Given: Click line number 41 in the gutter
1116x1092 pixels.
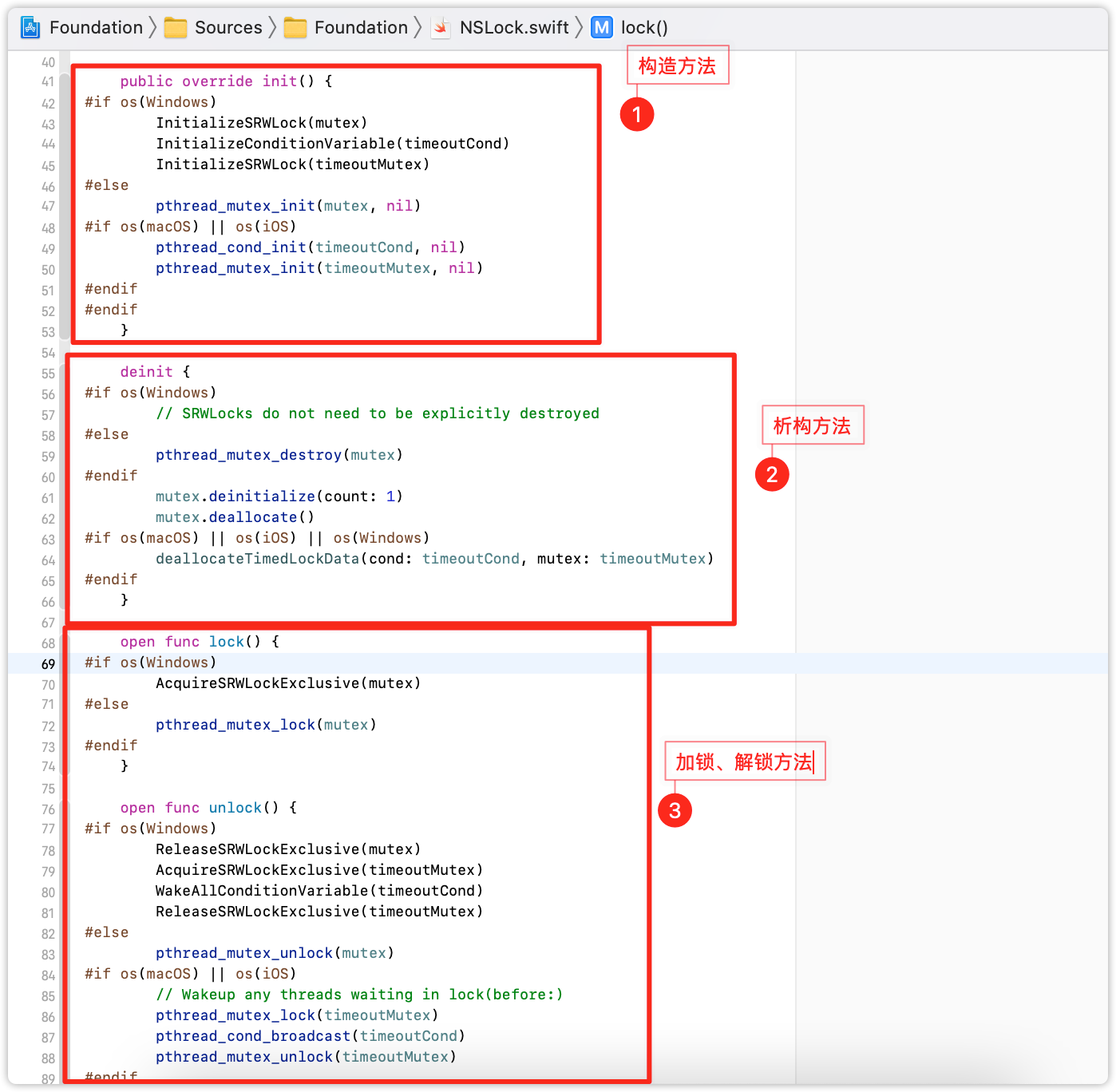Looking at the screenshot, I should pyautogui.click(x=48, y=81).
